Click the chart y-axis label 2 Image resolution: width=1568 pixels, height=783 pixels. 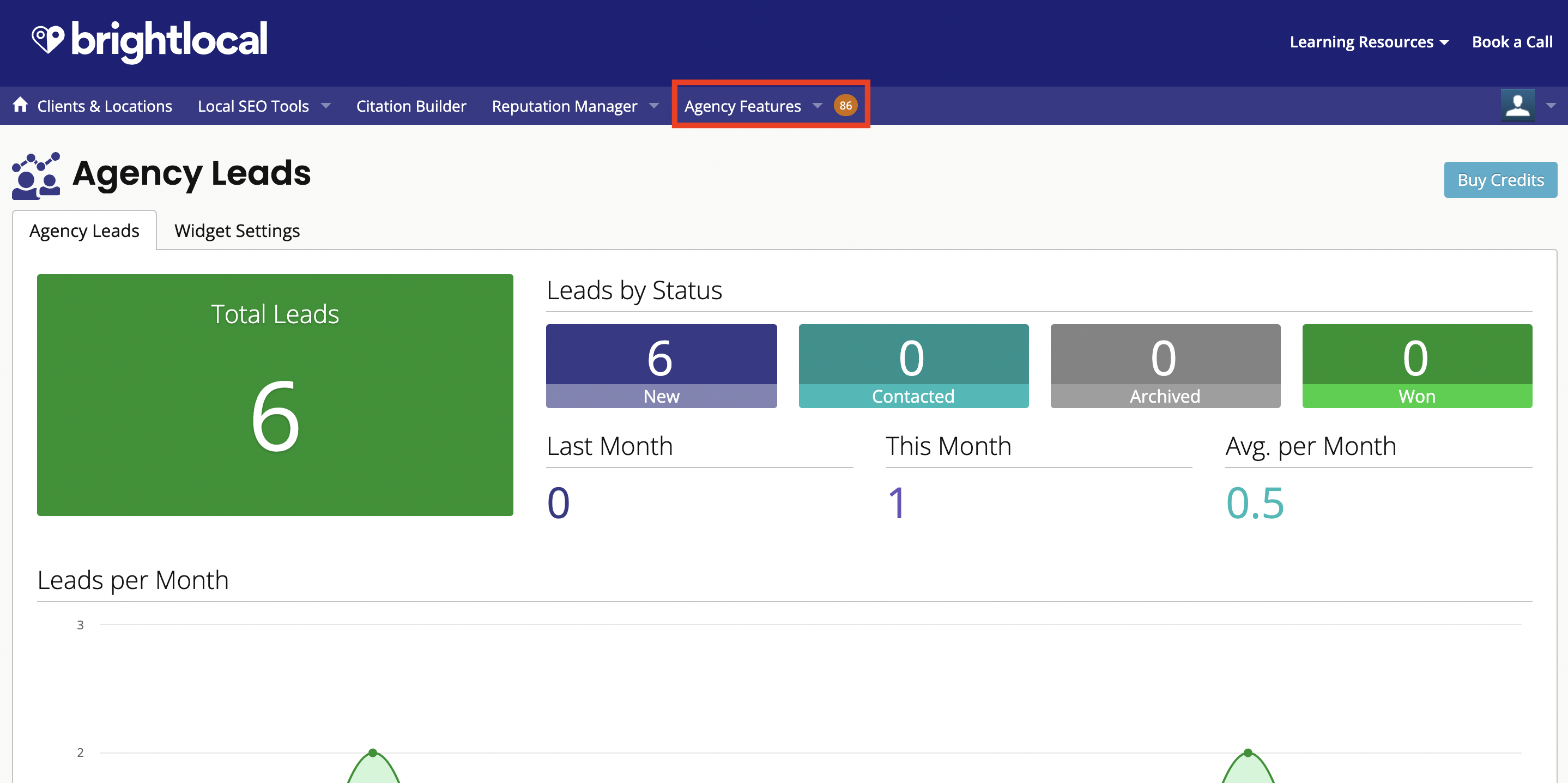click(80, 752)
